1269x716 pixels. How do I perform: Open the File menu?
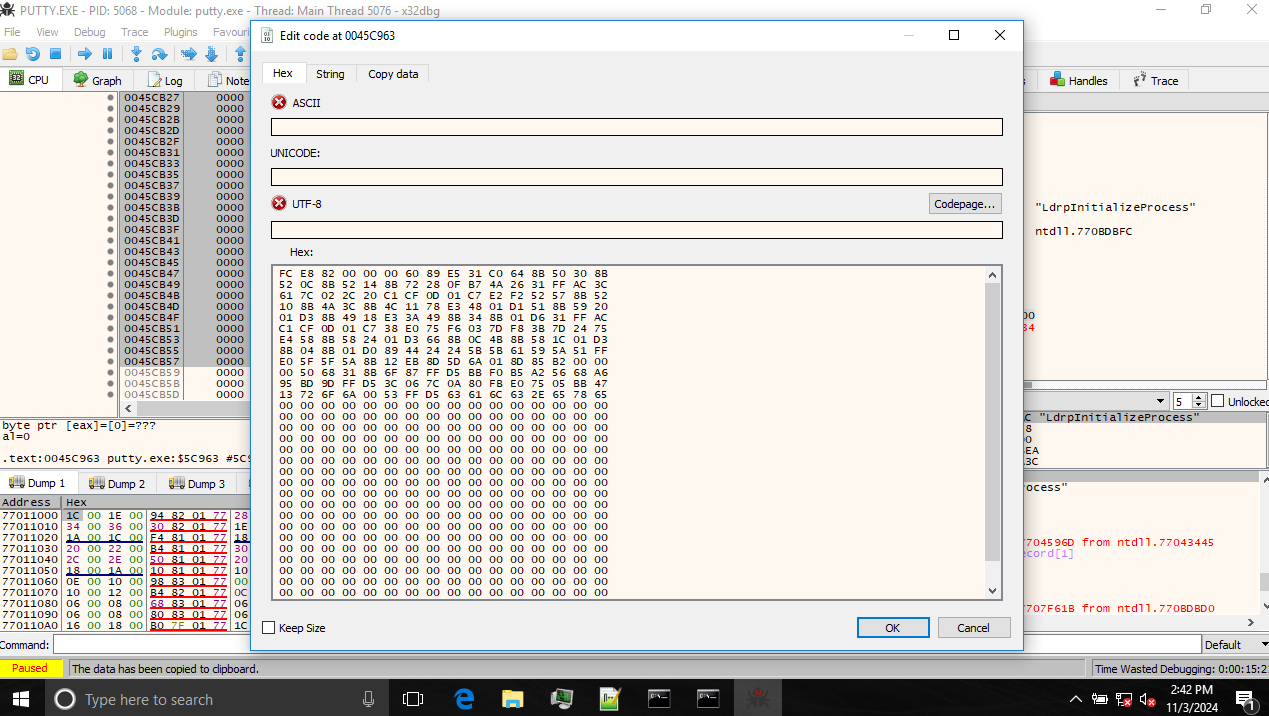pyautogui.click(x=13, y=32)
